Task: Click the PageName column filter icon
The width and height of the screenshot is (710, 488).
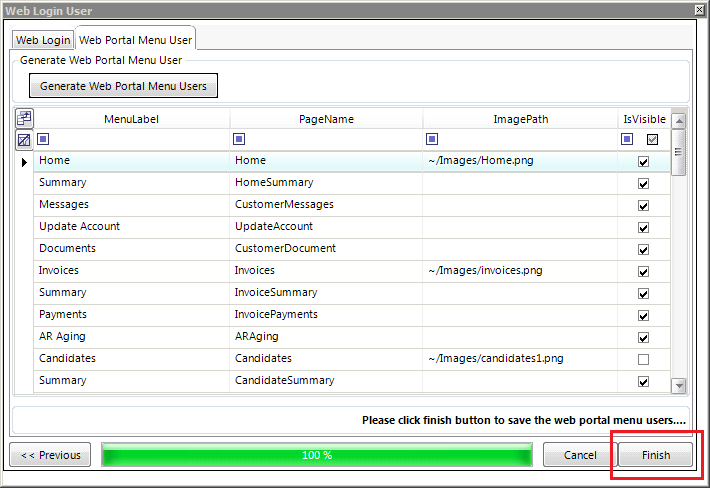Action: (x=239, y=139)
